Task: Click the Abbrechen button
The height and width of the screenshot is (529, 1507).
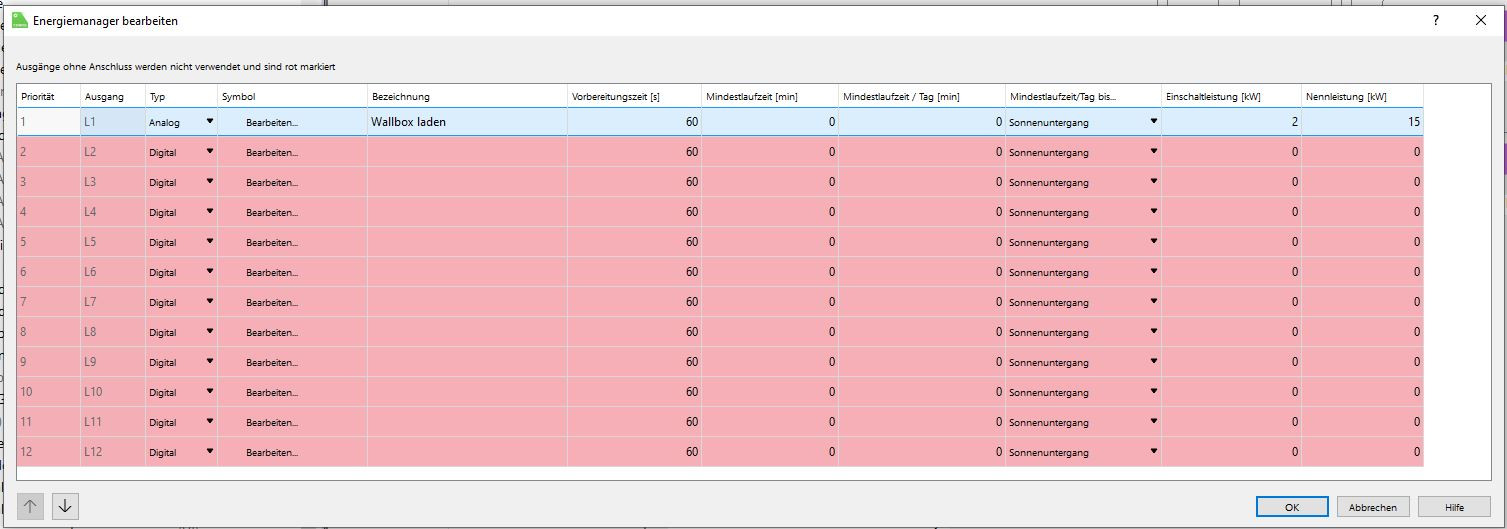Action: (x=1373, y=507)
